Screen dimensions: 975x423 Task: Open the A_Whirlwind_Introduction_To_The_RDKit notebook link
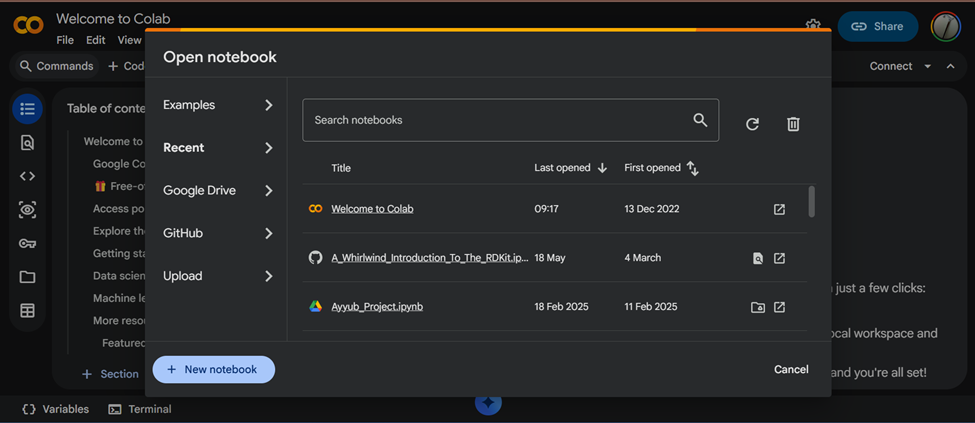[430, 258]
